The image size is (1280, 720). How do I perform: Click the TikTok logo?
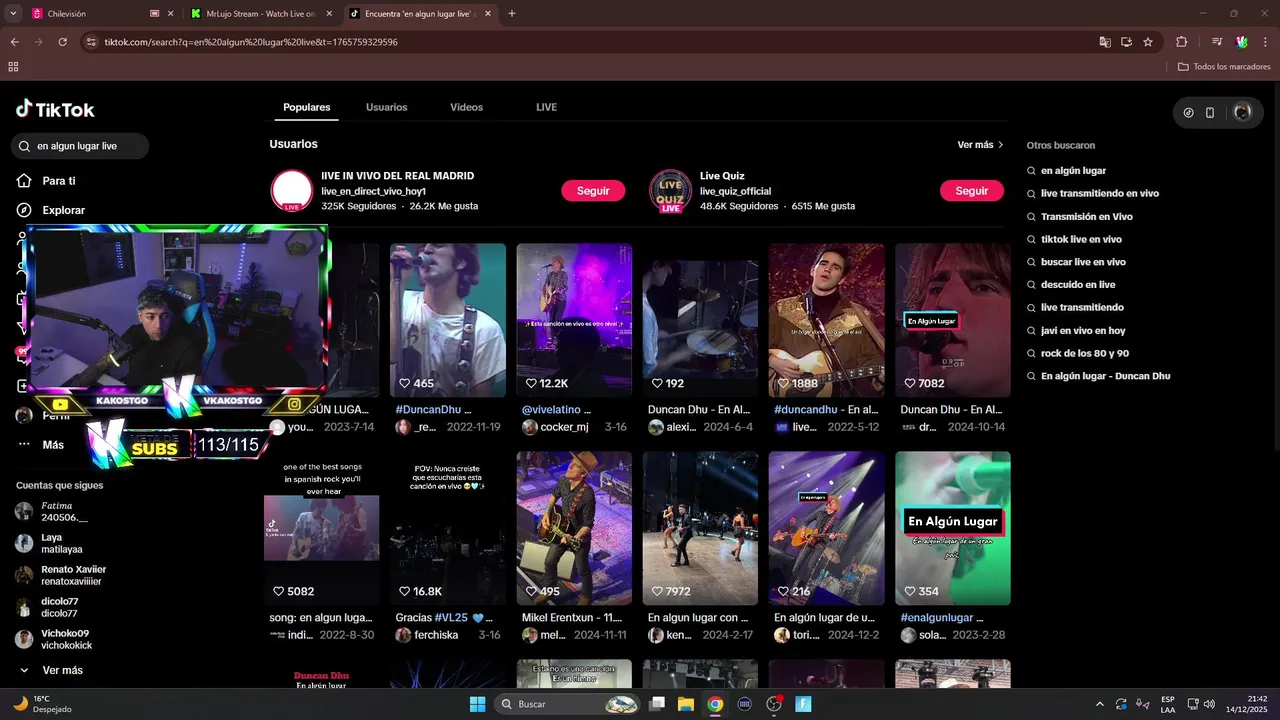55,110
